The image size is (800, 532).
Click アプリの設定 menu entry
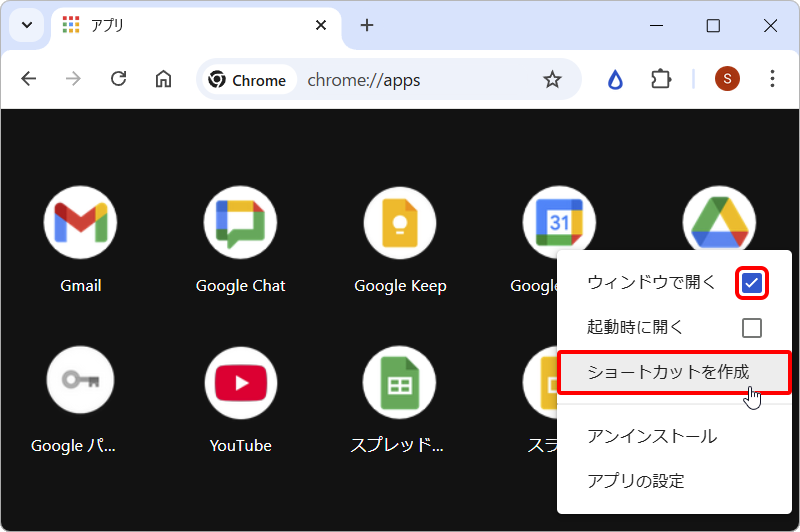[x=635, y=481]
